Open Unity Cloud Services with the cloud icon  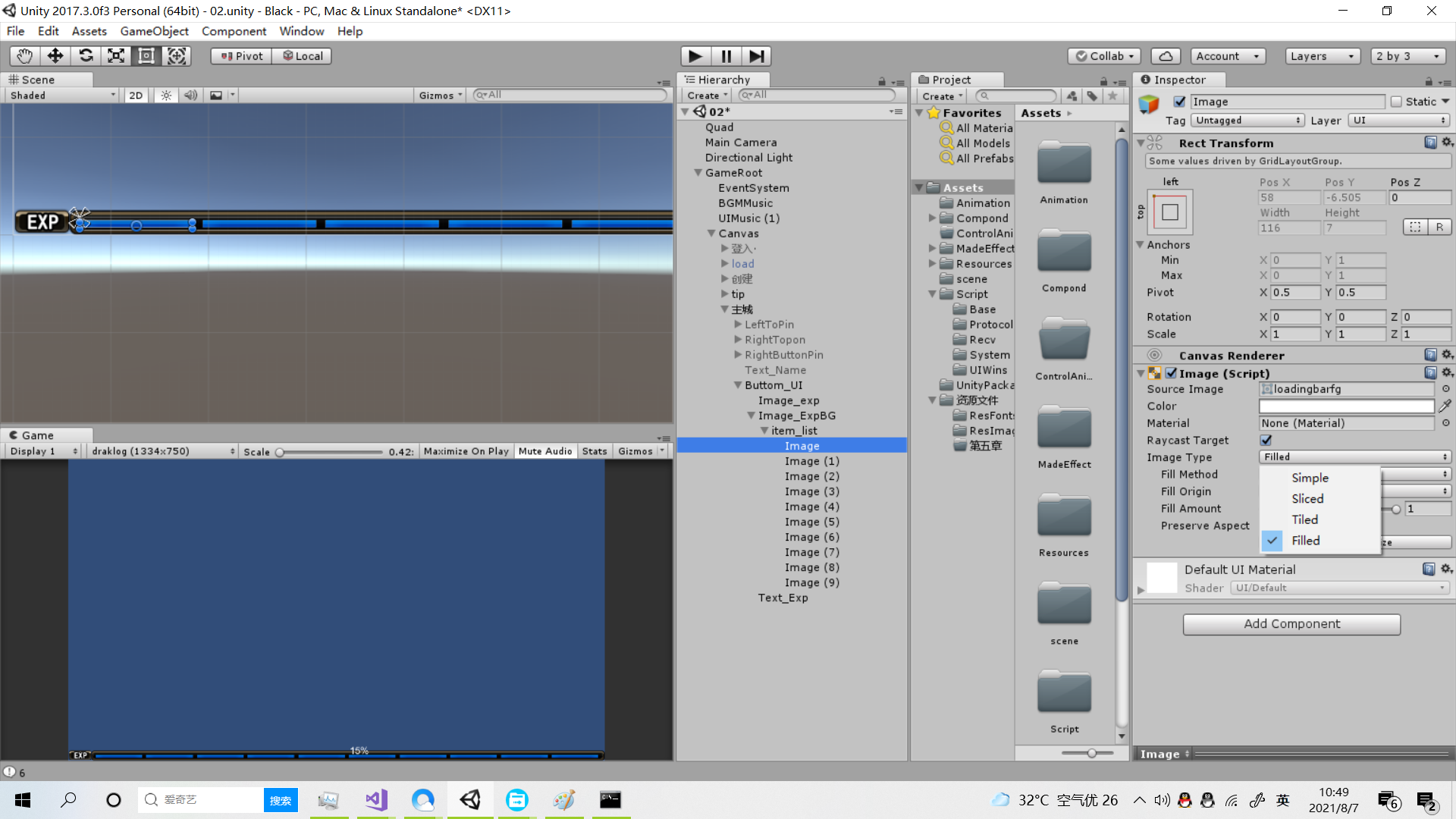tap(1166, 55)
